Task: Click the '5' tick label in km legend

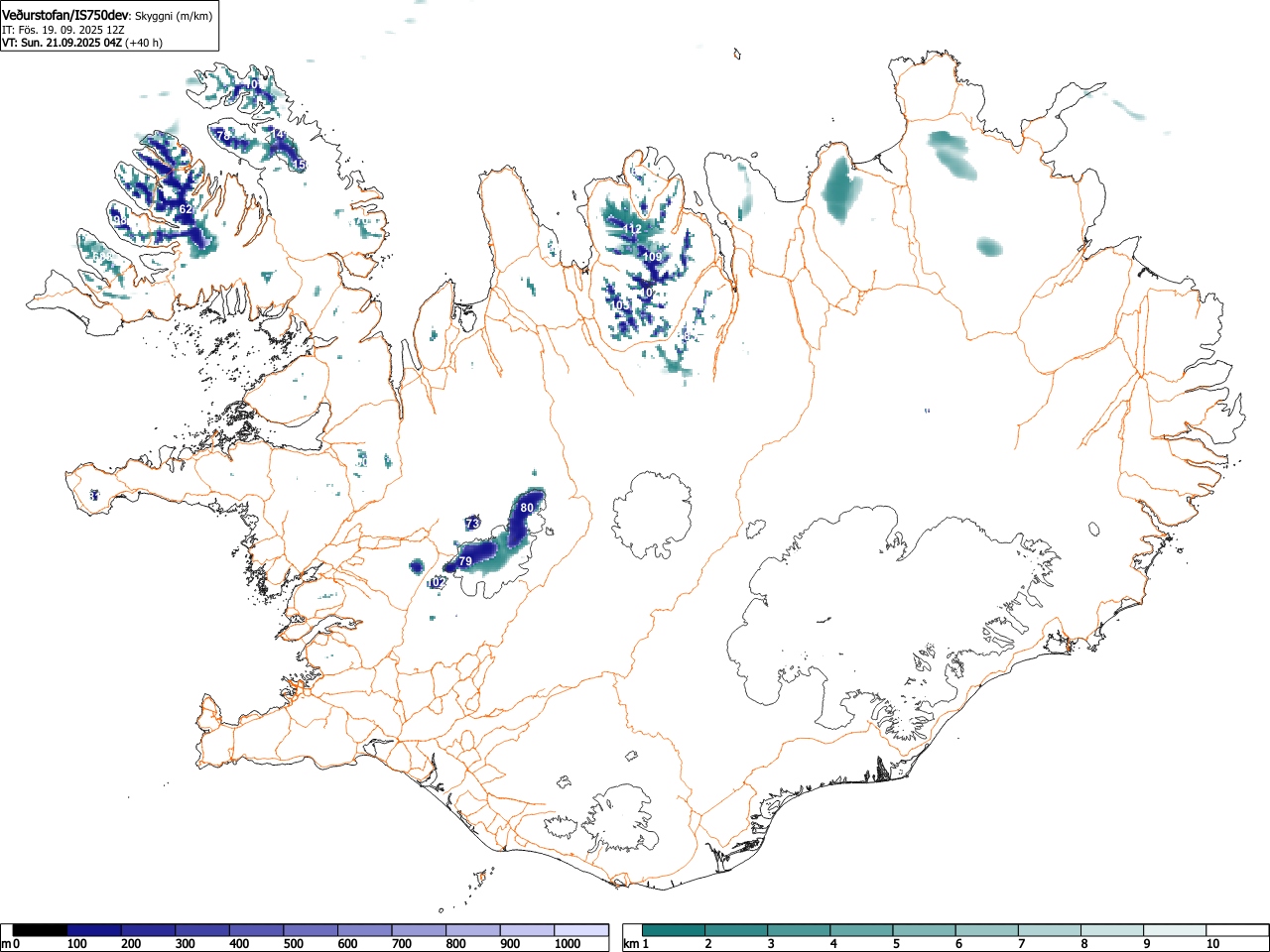Action: click(896, 944)
